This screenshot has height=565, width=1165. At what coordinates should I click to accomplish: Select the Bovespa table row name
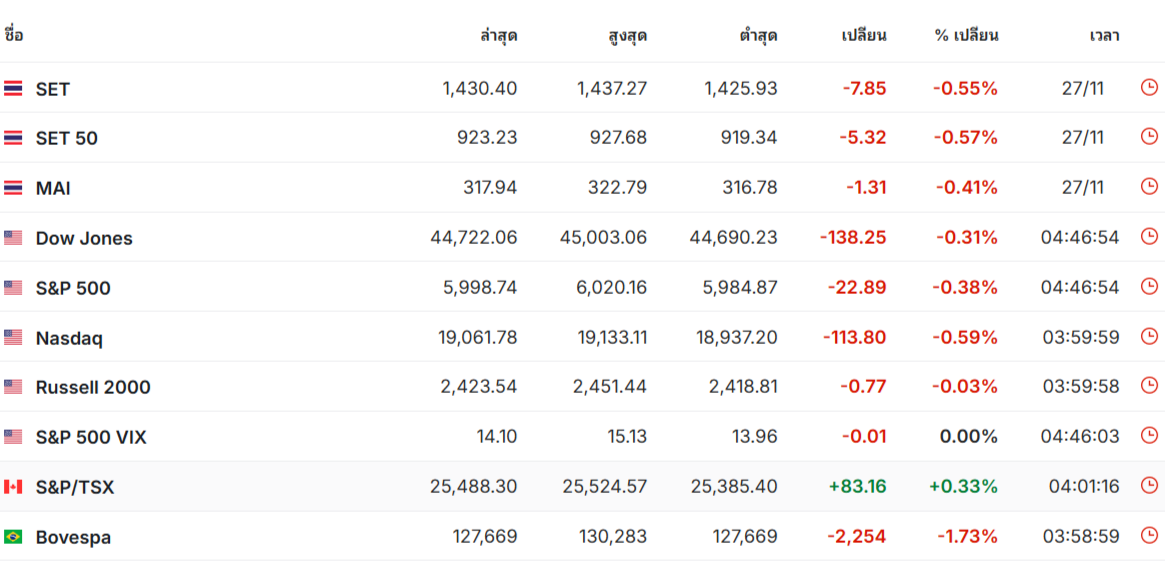click(x=73, y=537)
